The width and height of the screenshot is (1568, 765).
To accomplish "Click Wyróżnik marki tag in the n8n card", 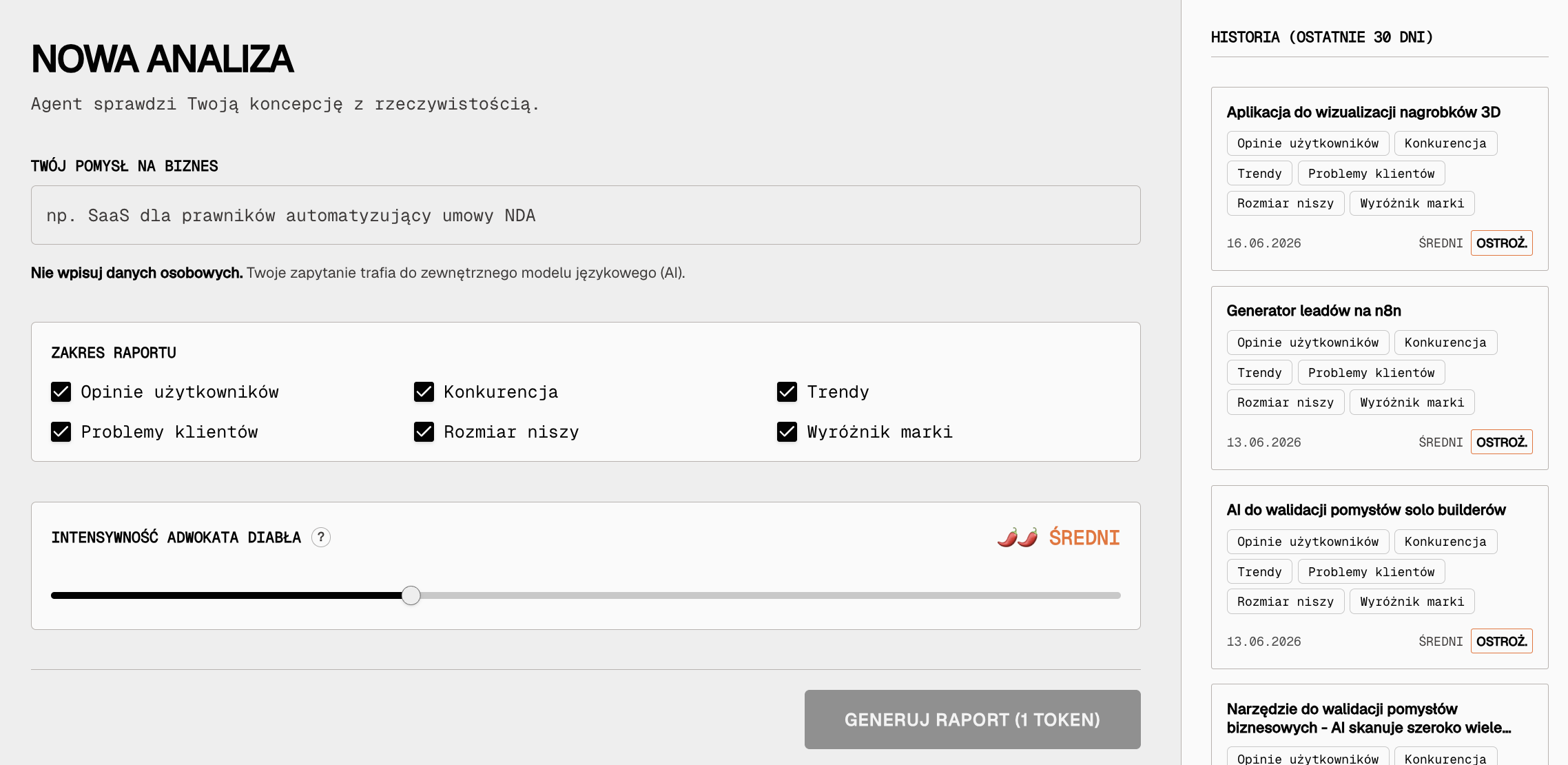I will 1412,402.
